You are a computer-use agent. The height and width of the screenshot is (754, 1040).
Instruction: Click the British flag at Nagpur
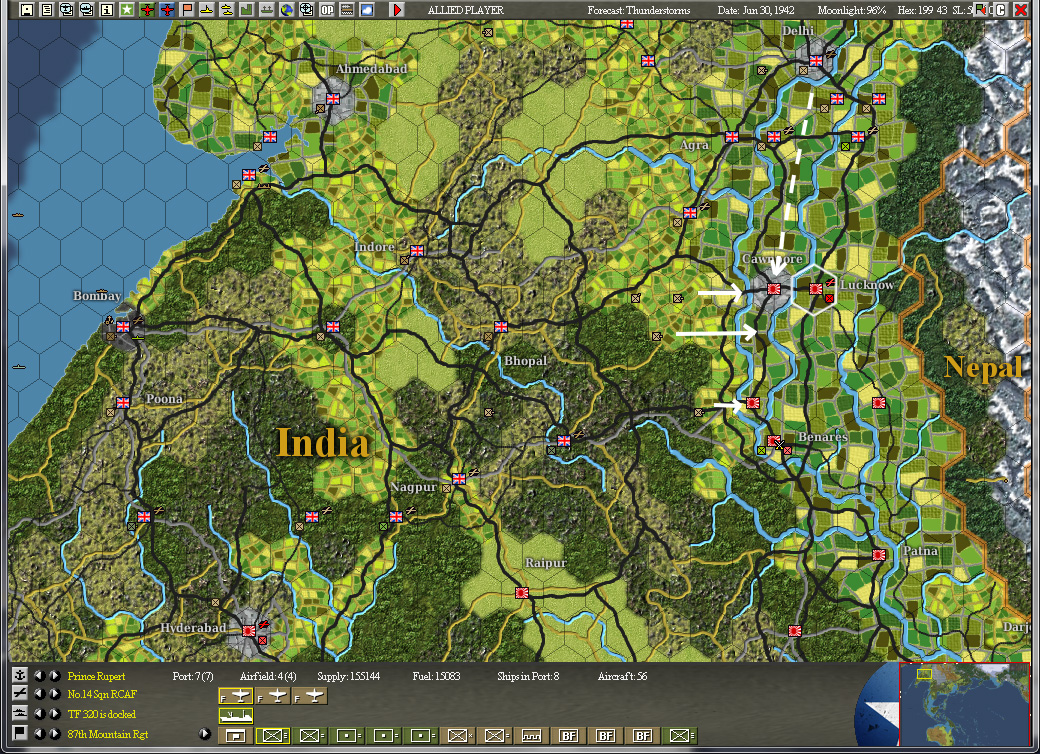pos(458,479)
